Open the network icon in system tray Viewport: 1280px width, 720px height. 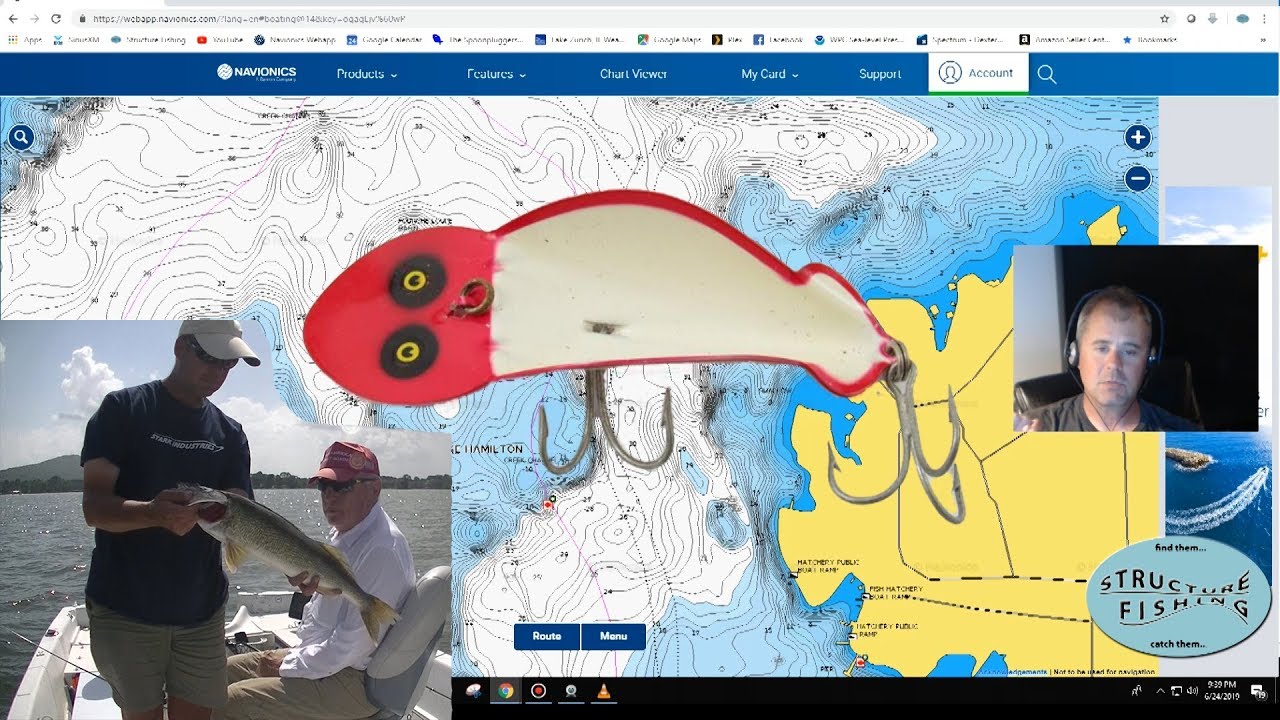click(x=1176, y=691)
